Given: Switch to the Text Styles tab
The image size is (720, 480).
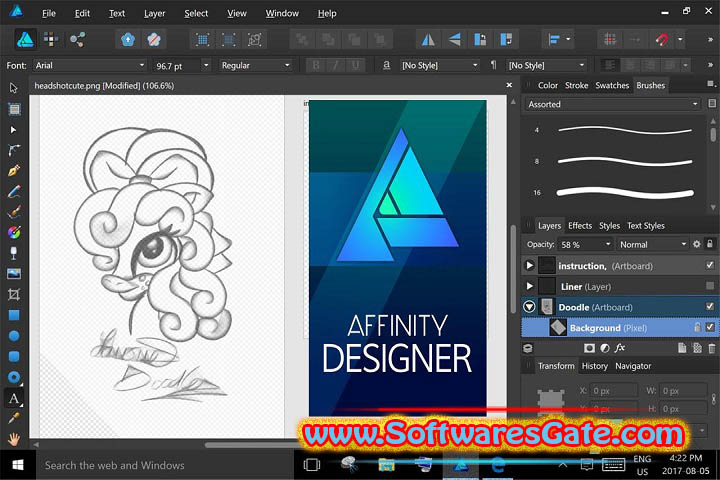Looking at the screenshot, I should [646, 226].
